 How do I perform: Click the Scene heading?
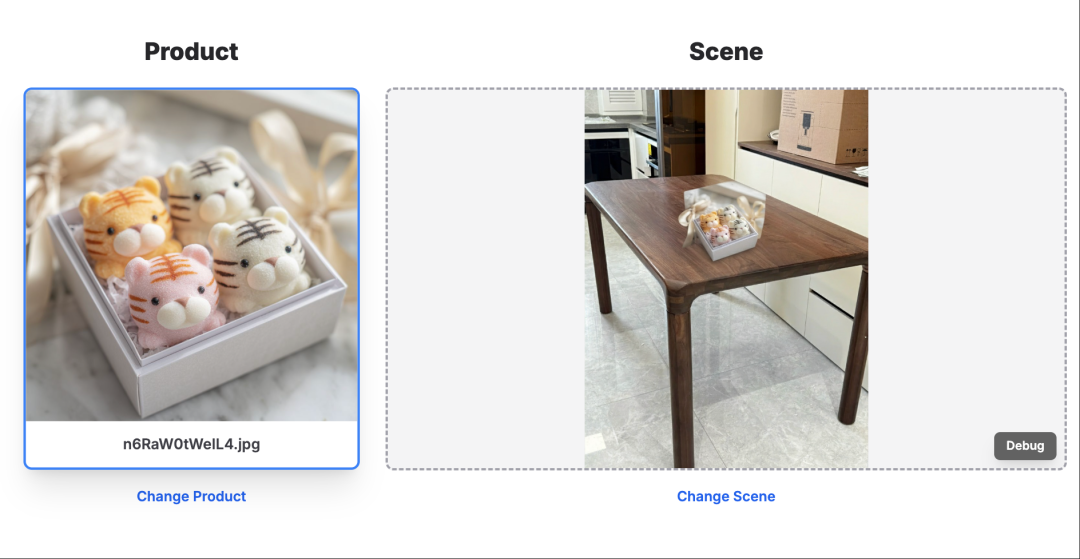point(726,52)
